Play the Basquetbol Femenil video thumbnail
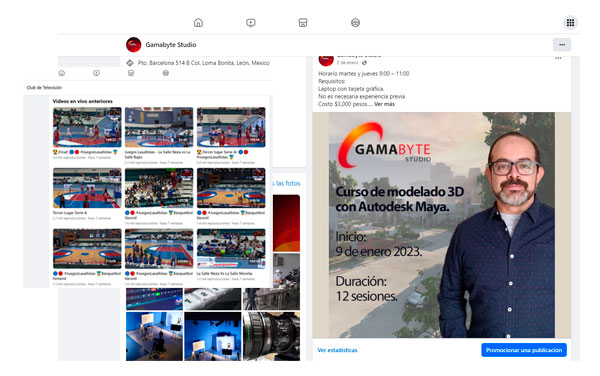Image resolution: width=600 pixels, height=376 pixels. (87, 249)
